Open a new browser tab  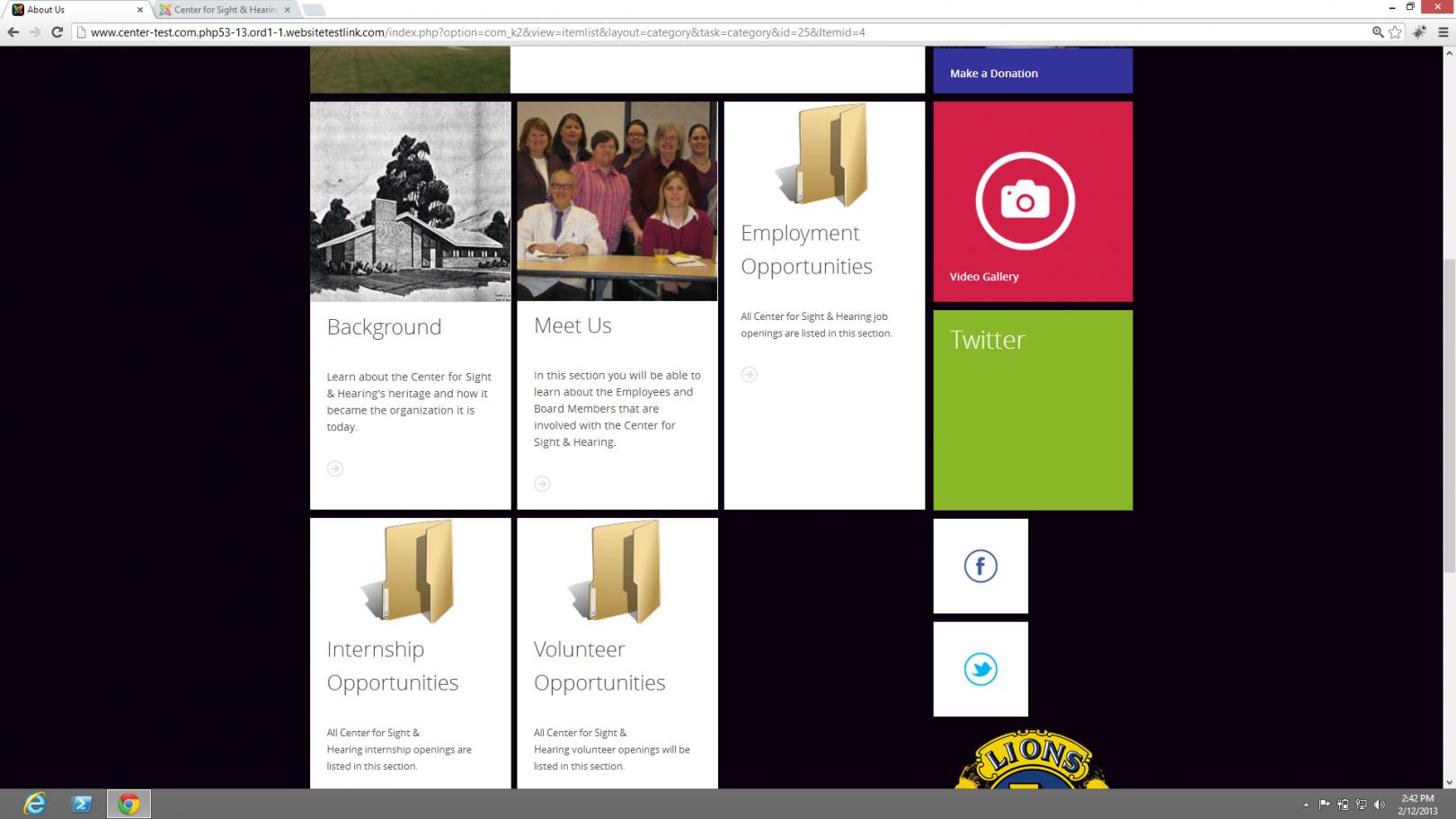pyautogui.click(x=314, y=10)
